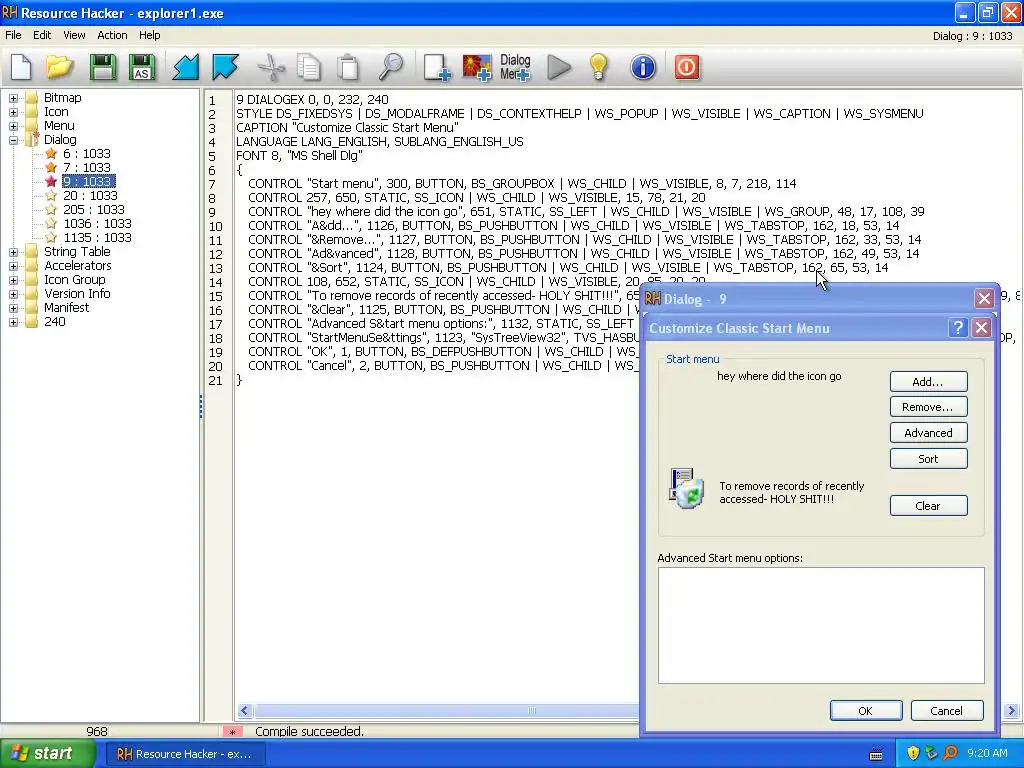
Task: Expand the Icon folder node
Action: pyautogui.click(x=13, y=112)
